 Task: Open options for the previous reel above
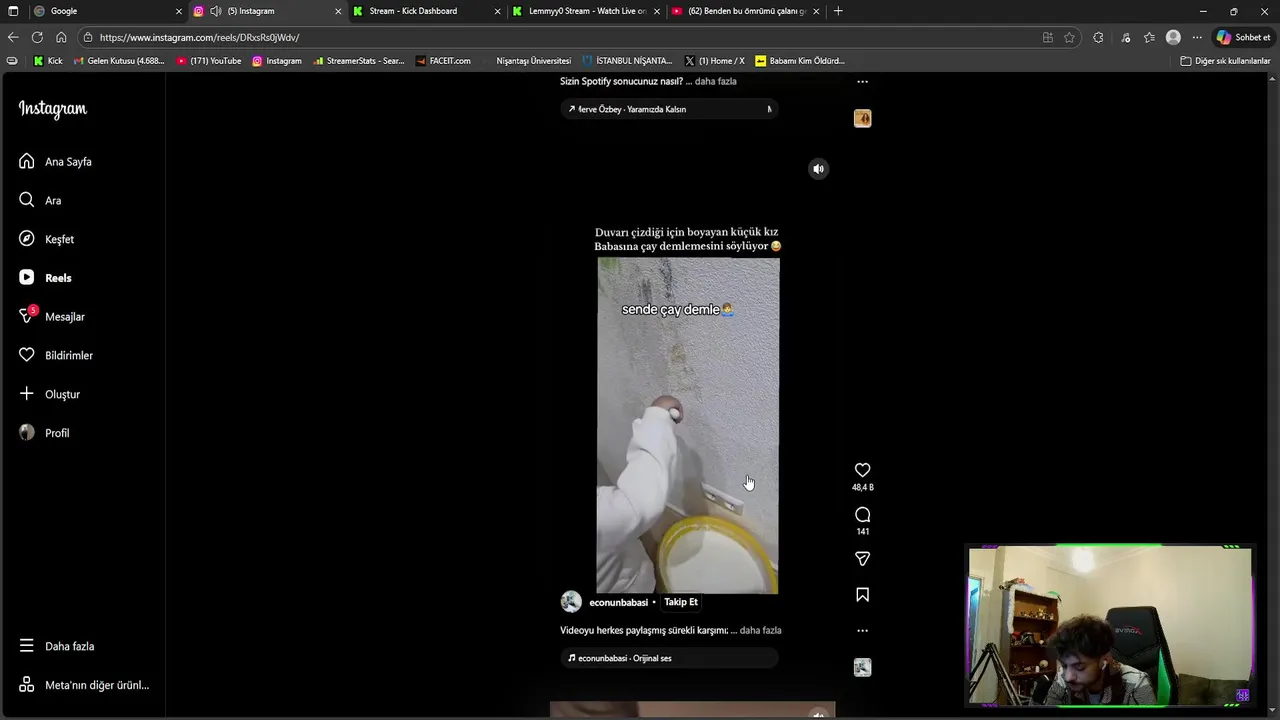click(862, 82)
